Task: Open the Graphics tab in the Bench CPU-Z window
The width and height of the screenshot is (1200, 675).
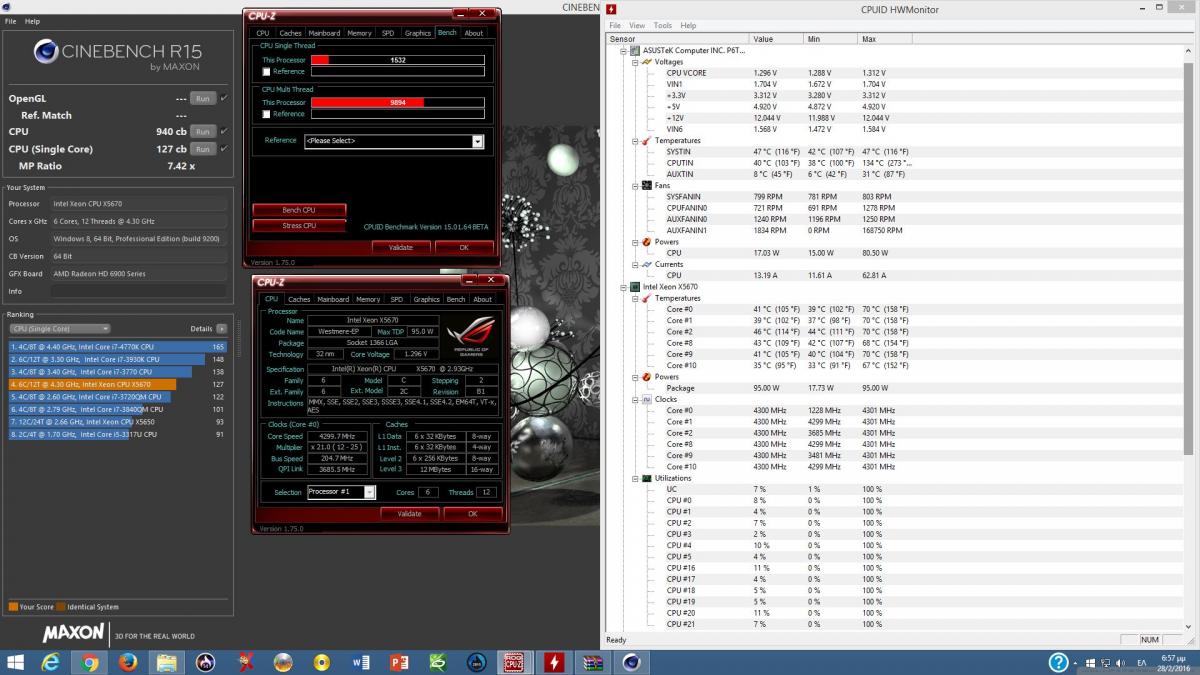Action: click(x=419, y=33)
